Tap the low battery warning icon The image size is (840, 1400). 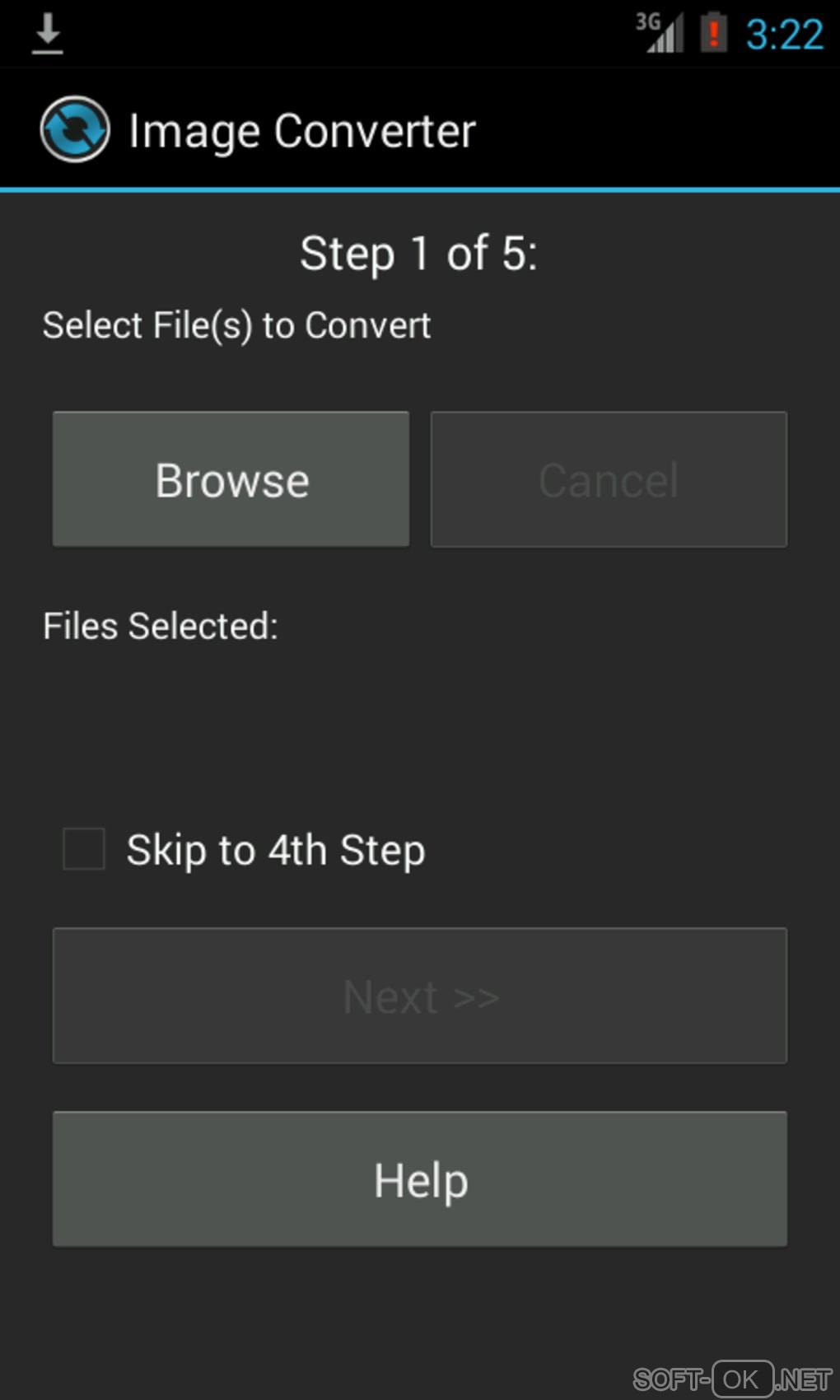pos(713,33)
